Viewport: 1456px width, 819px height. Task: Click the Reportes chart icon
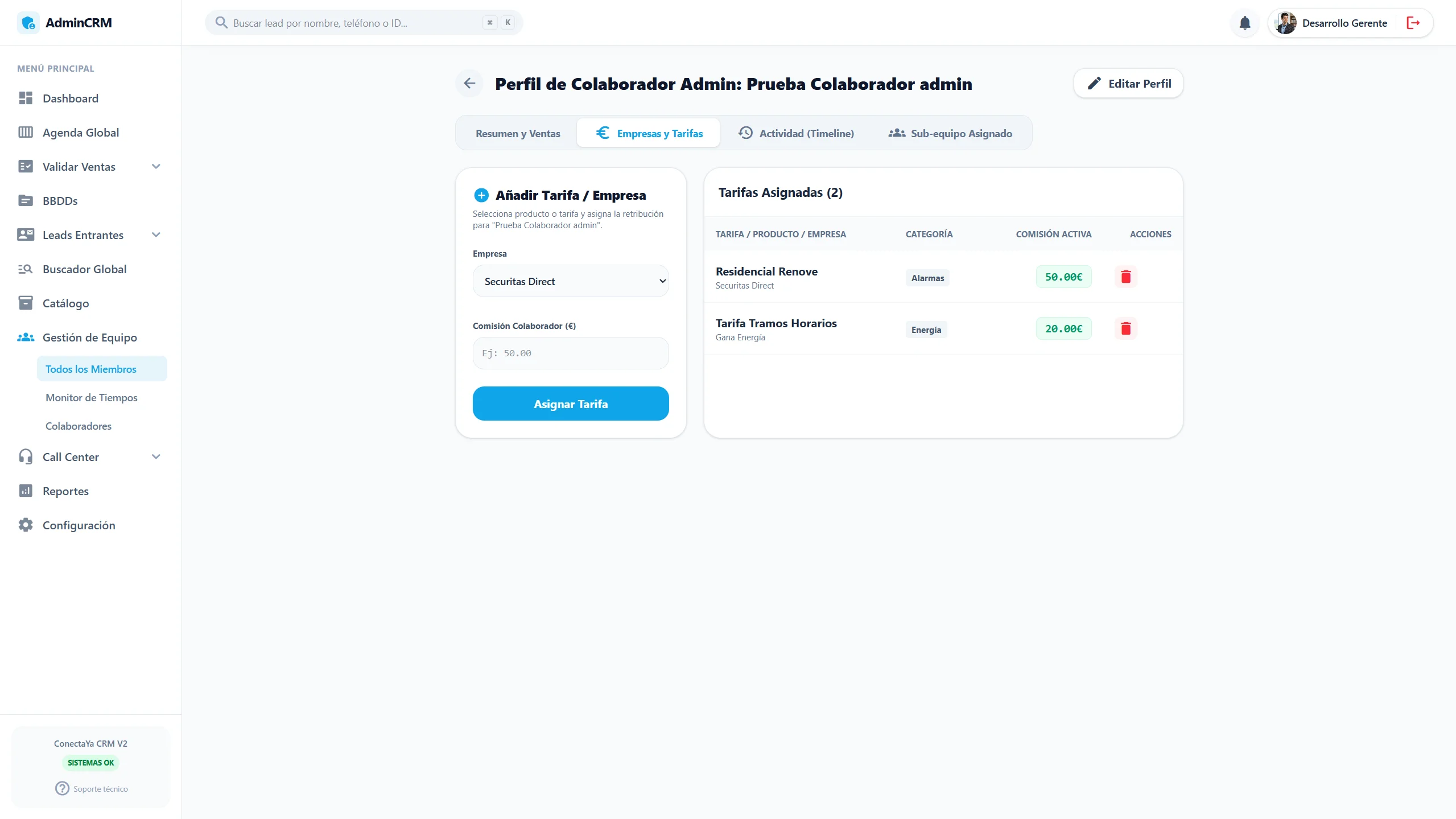click(26, 491)
